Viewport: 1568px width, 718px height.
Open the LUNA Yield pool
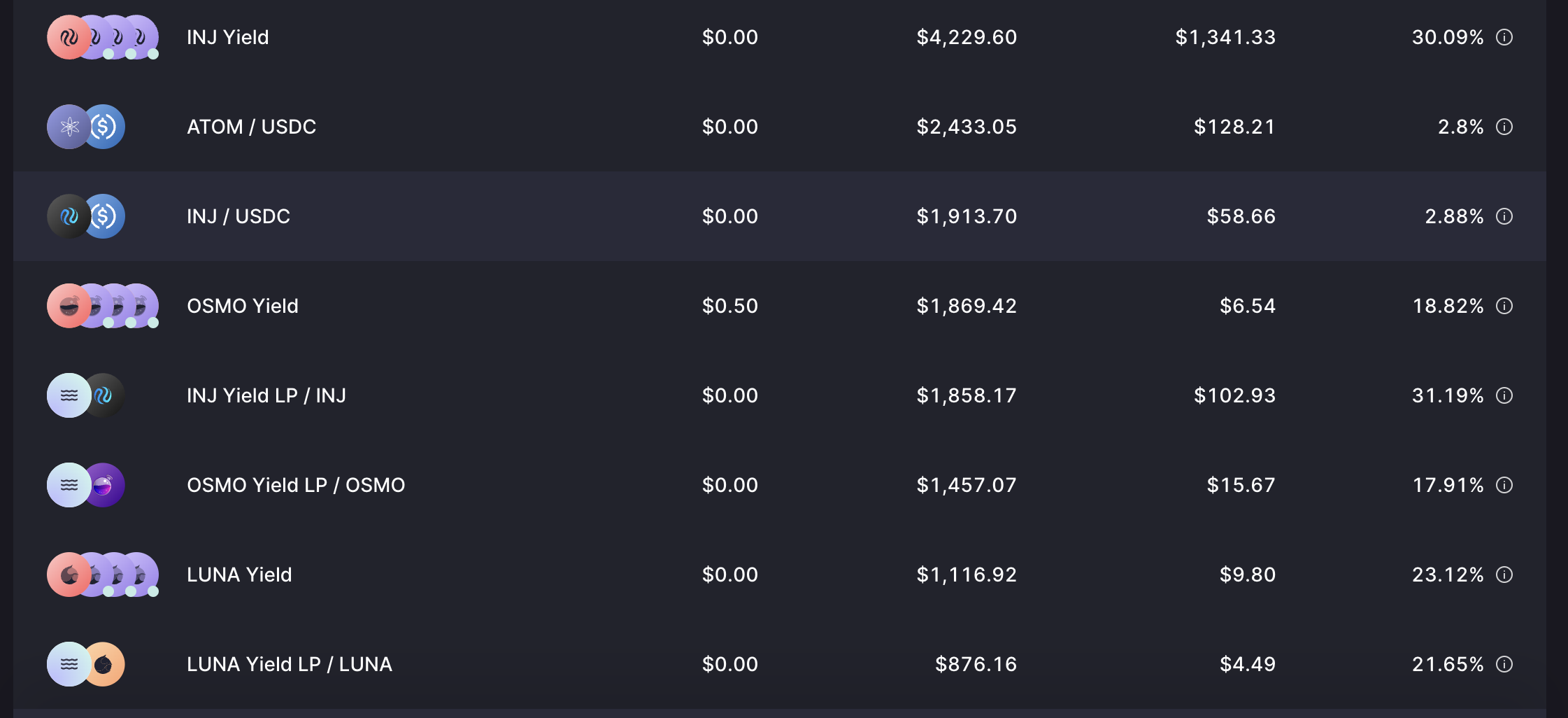click(x=779, y=575)
